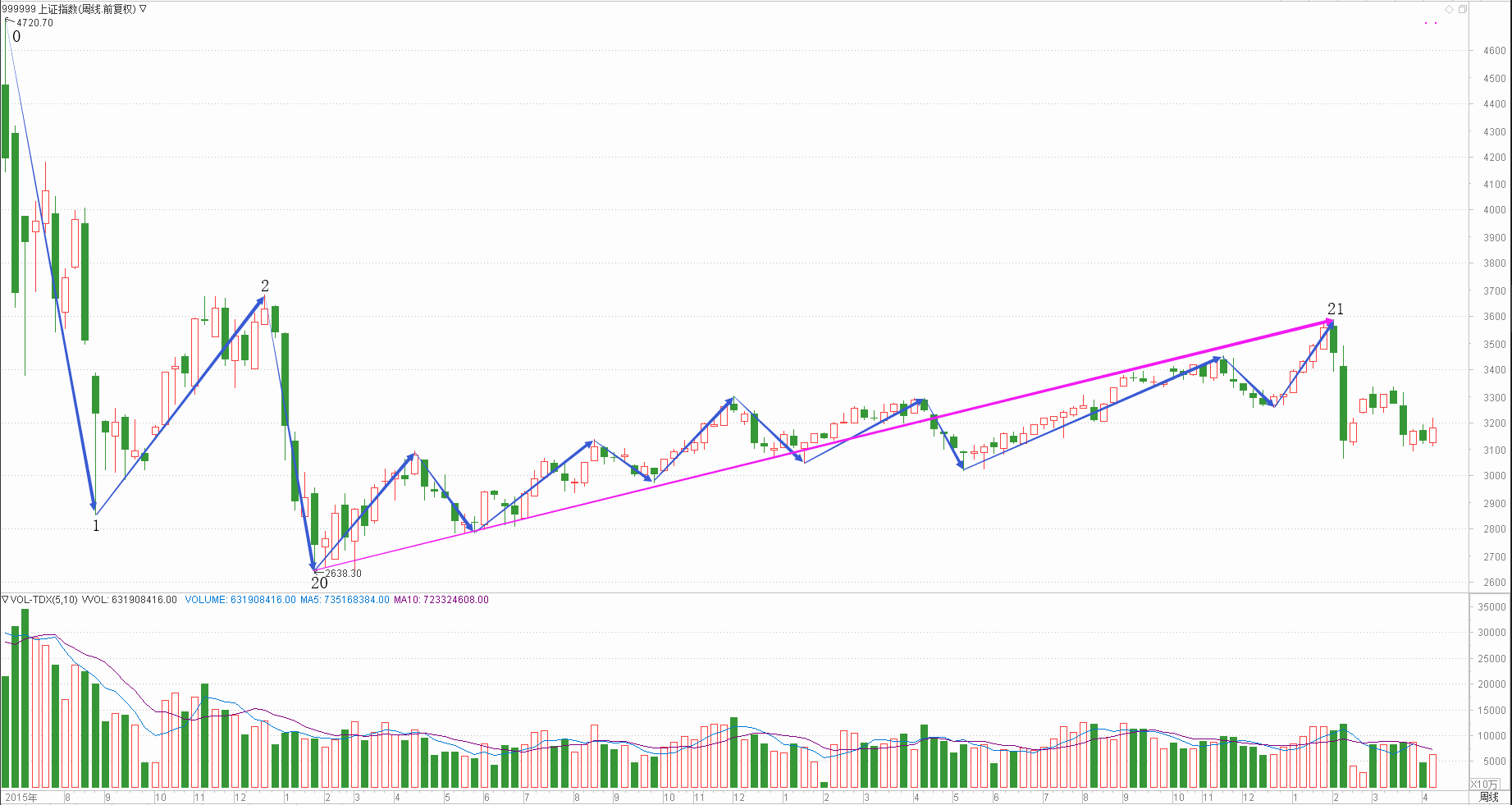Screen dimensions: 1512x805
Task: Click the 999999 上证指数 chart title
Action: [68, 9]
